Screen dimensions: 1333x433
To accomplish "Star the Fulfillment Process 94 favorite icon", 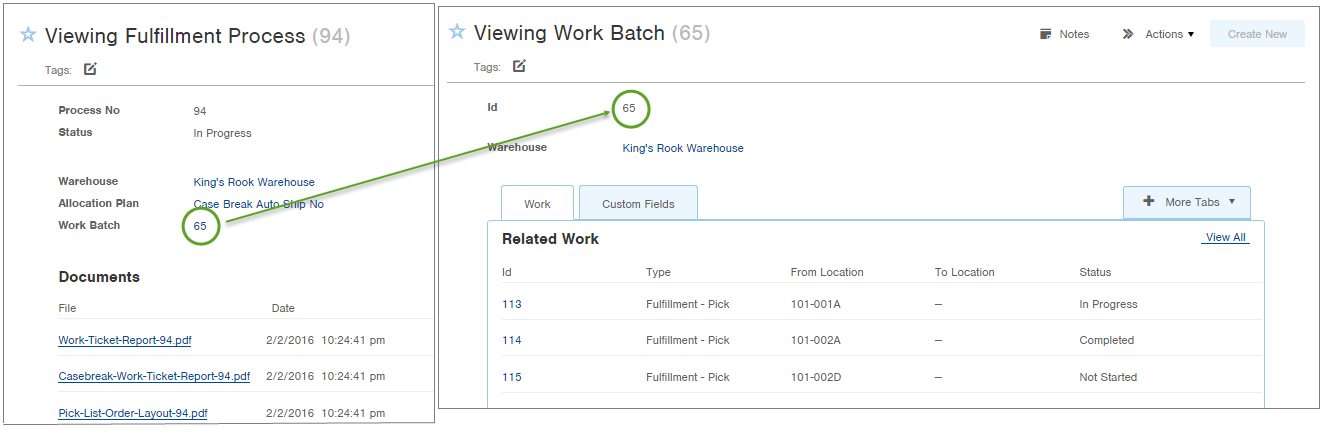I will point(28,35).
